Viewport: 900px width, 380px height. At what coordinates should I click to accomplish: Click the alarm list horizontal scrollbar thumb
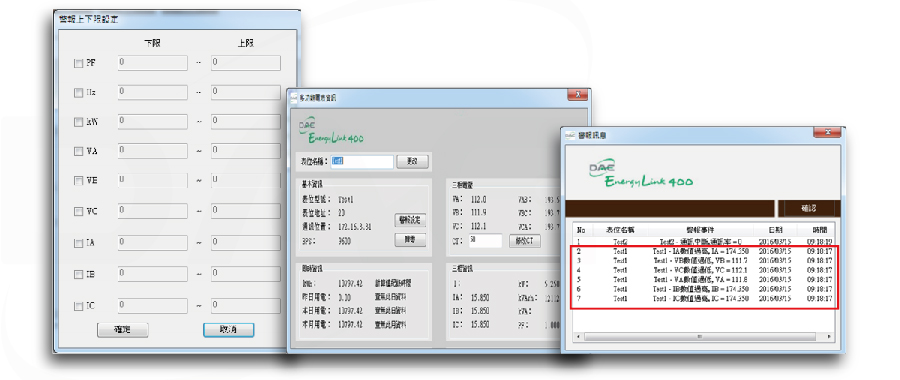click(x=700, y=336)
